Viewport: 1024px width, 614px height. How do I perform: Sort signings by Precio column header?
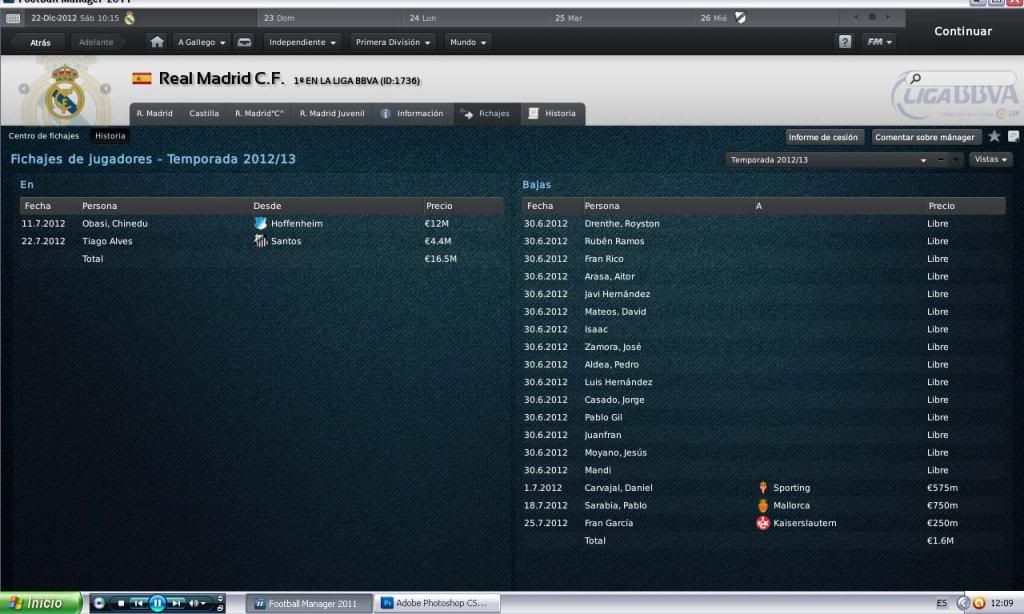pos(439,206)
